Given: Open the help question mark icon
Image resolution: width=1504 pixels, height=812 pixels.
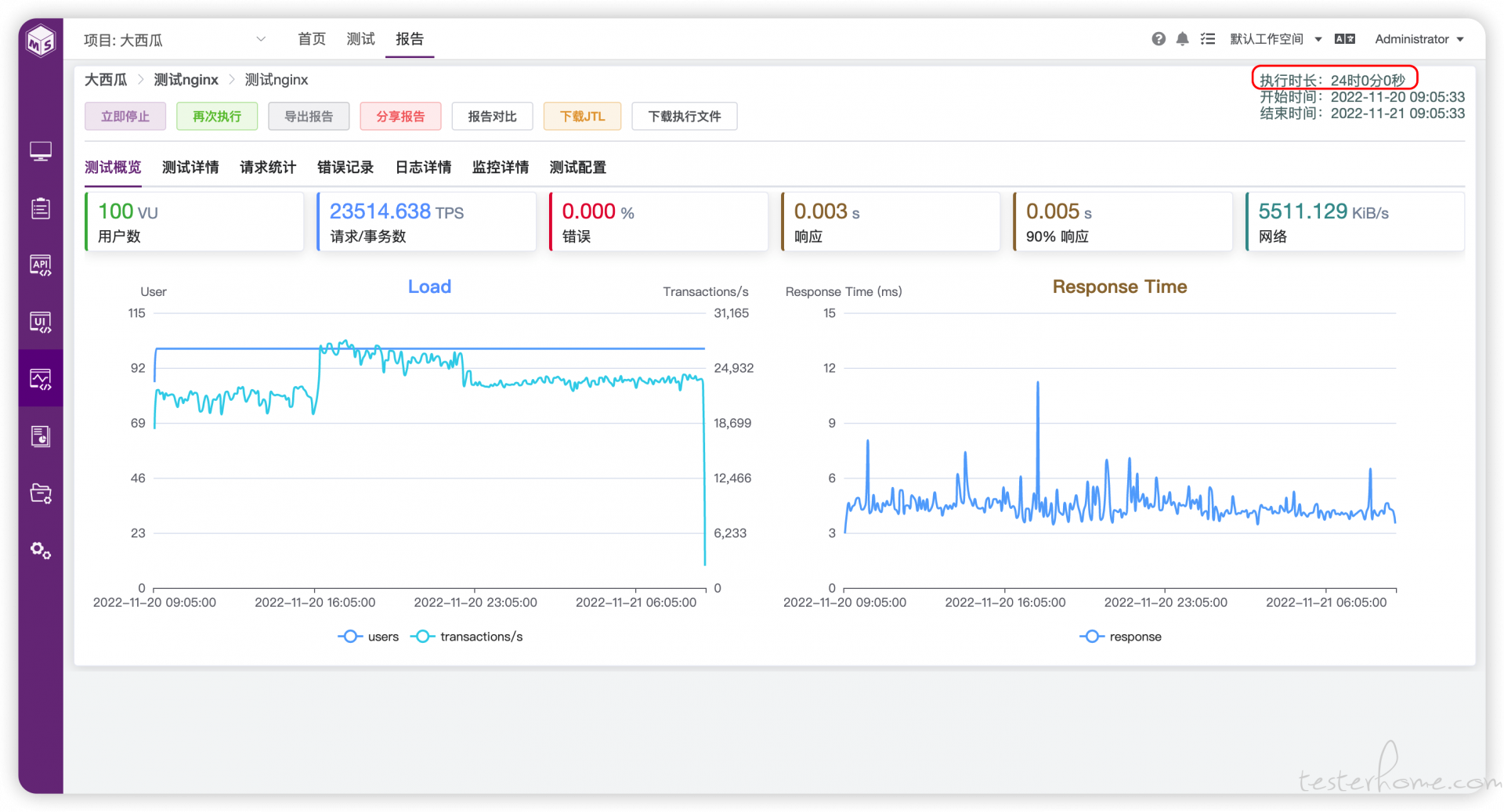Looking at the screenshot, I should 1159,39.
